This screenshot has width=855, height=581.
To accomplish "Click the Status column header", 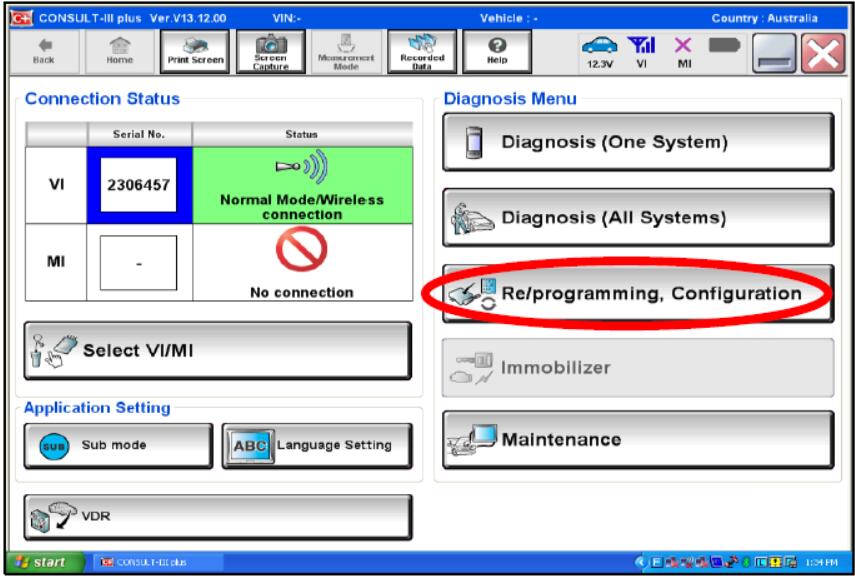I will click(x=302, y=134).
